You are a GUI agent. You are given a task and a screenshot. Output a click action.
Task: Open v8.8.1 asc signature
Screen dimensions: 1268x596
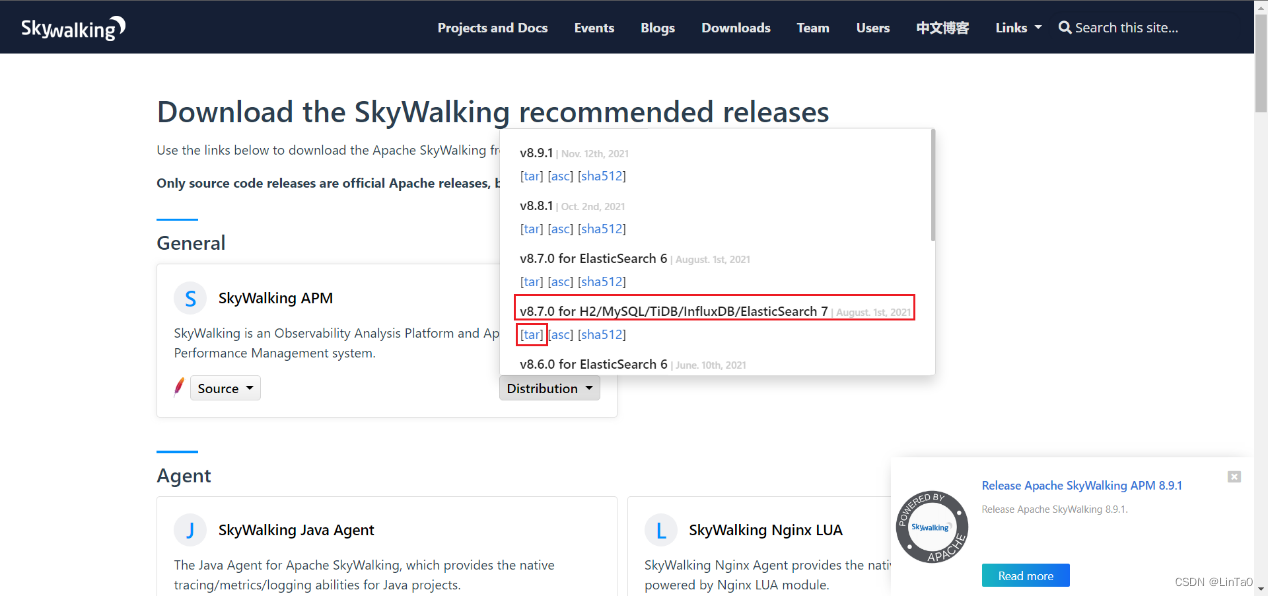561,229
